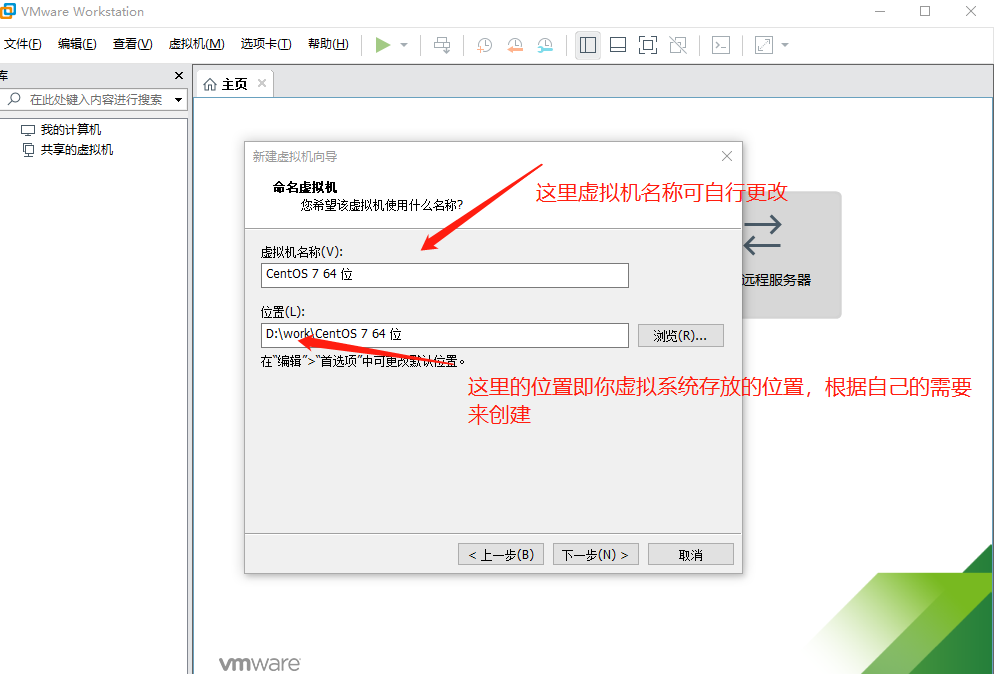Click the unity mode icon
Viewport: 994px width, 674px height.
(x=678, y=45)
